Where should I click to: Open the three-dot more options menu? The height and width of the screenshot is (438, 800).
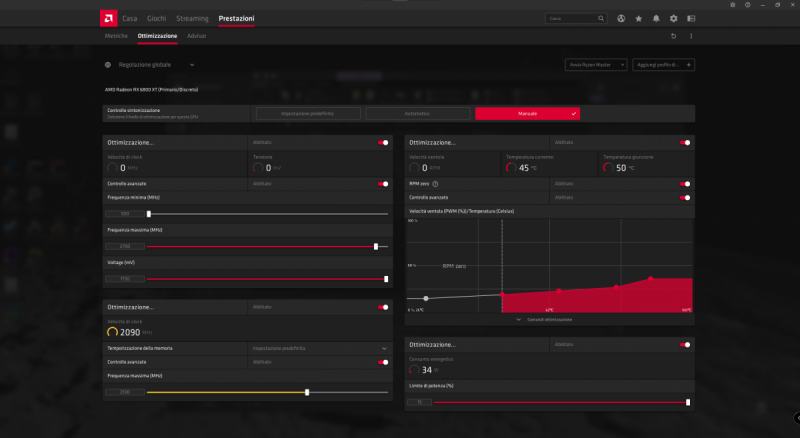tap(690, 36)
